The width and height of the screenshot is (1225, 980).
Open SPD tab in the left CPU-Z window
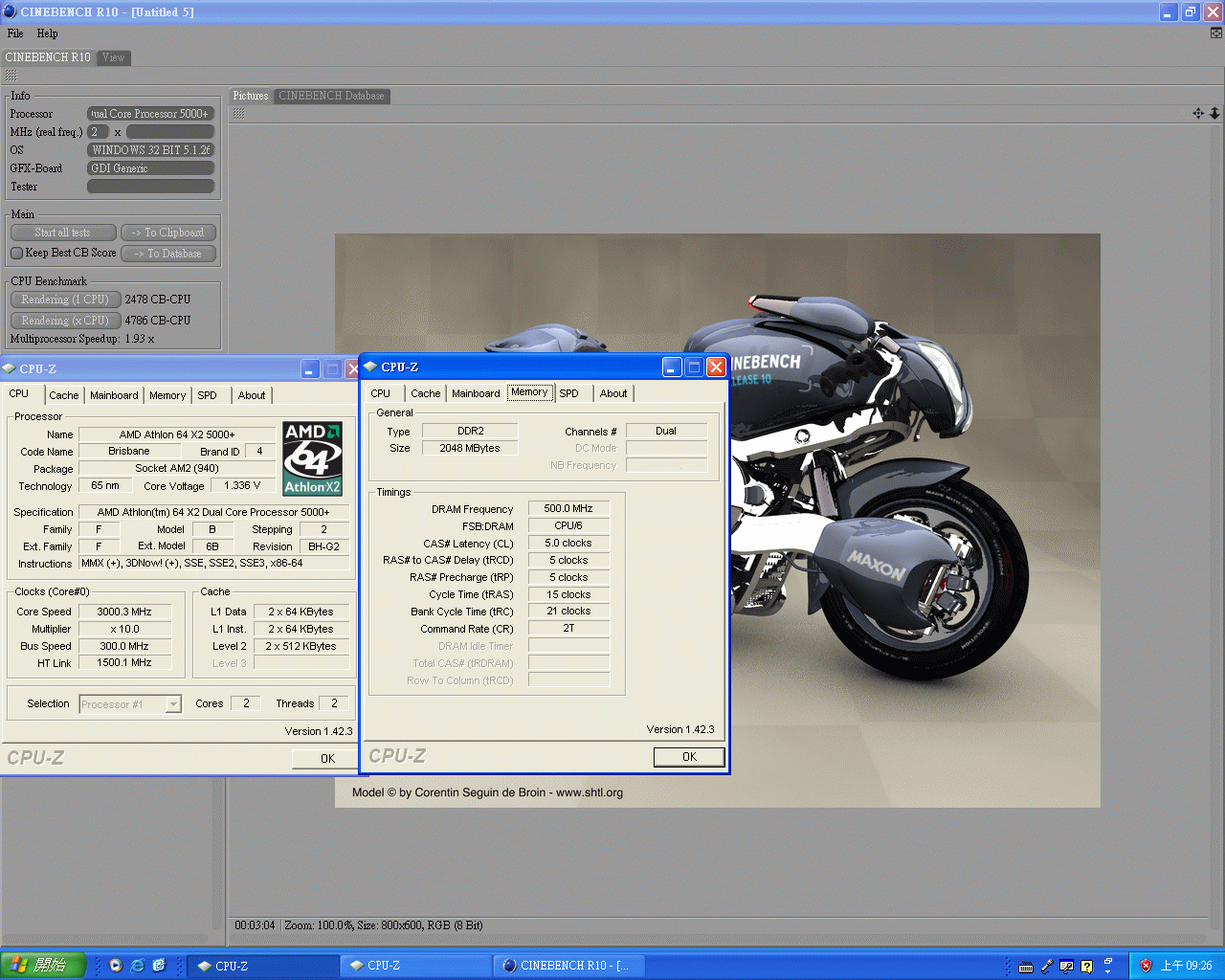pos(208,395)
